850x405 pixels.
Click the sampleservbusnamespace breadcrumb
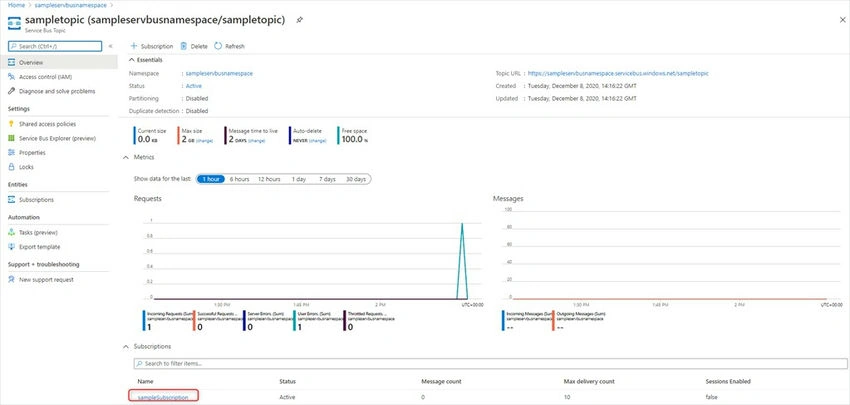pos(69,5)
